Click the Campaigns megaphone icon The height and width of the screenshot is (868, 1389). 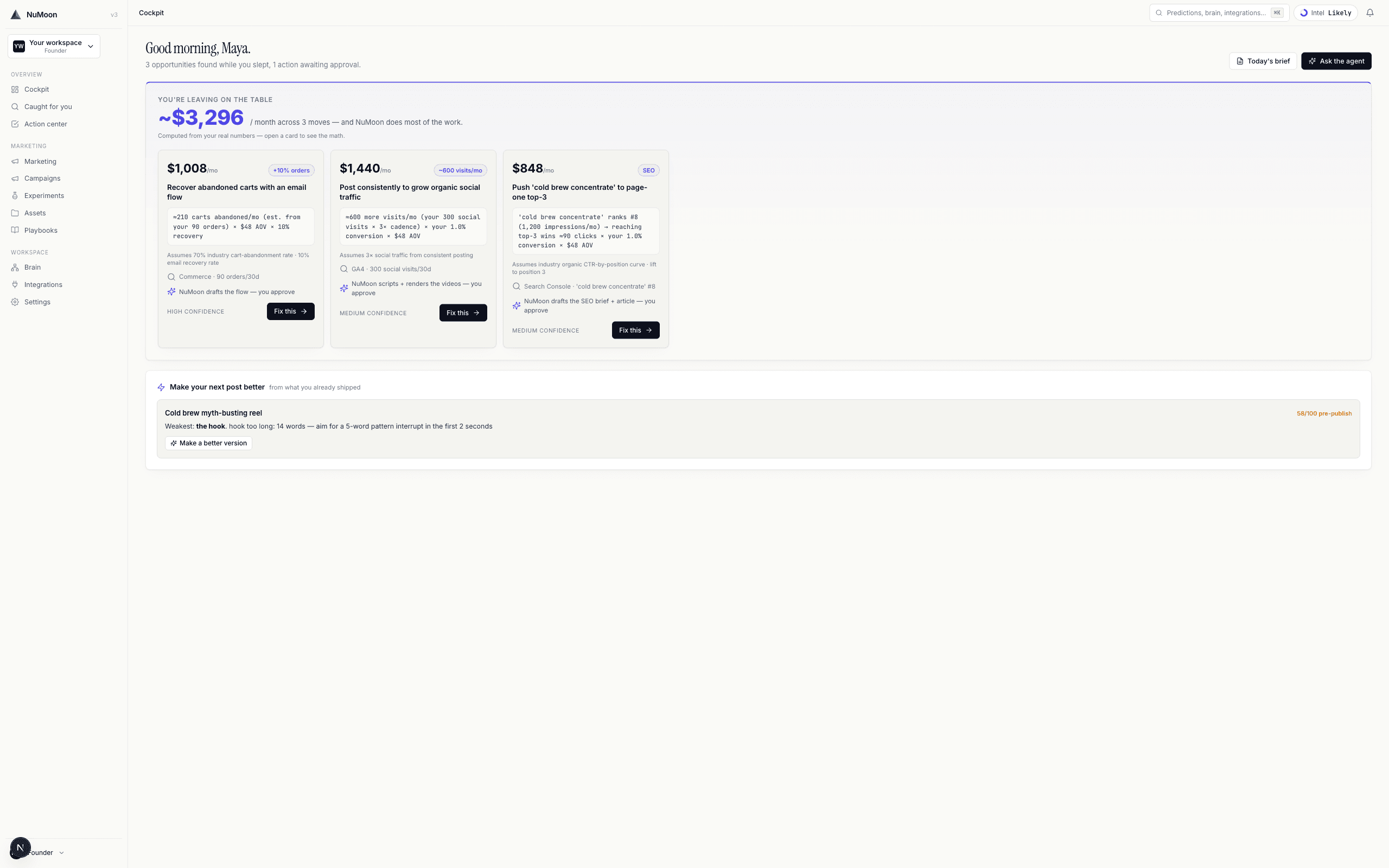pos(15,178)
